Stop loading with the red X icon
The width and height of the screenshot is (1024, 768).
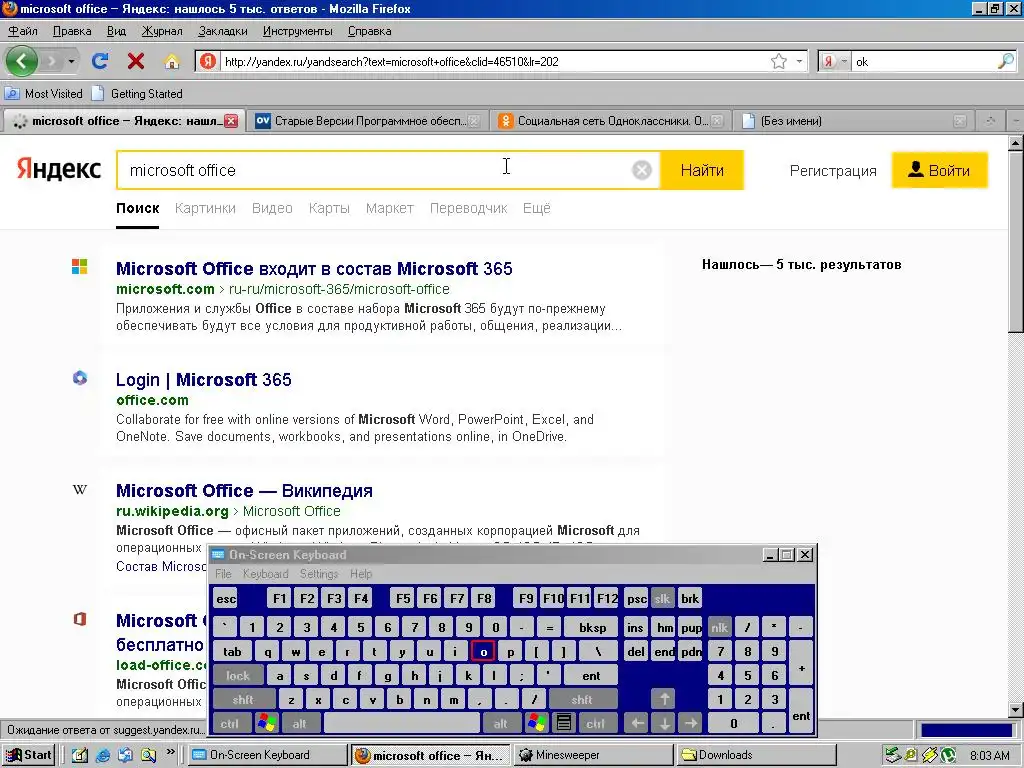(x=136, y=61)
